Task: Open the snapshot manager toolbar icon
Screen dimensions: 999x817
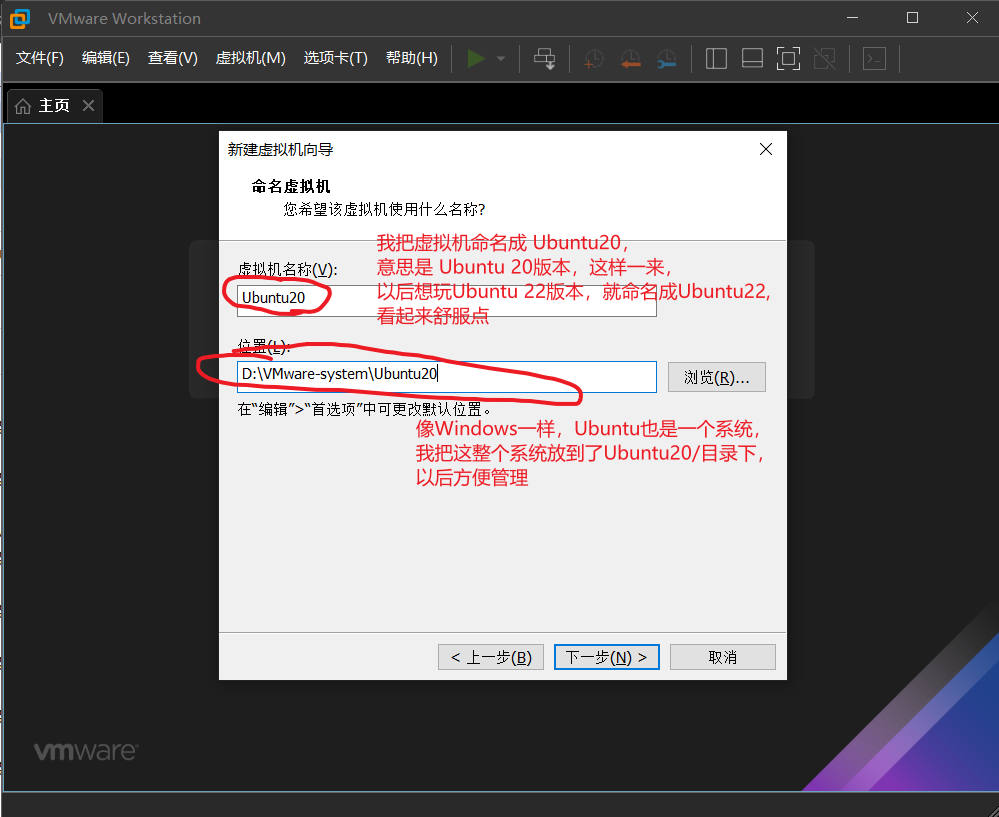Action: pos(666,59)
